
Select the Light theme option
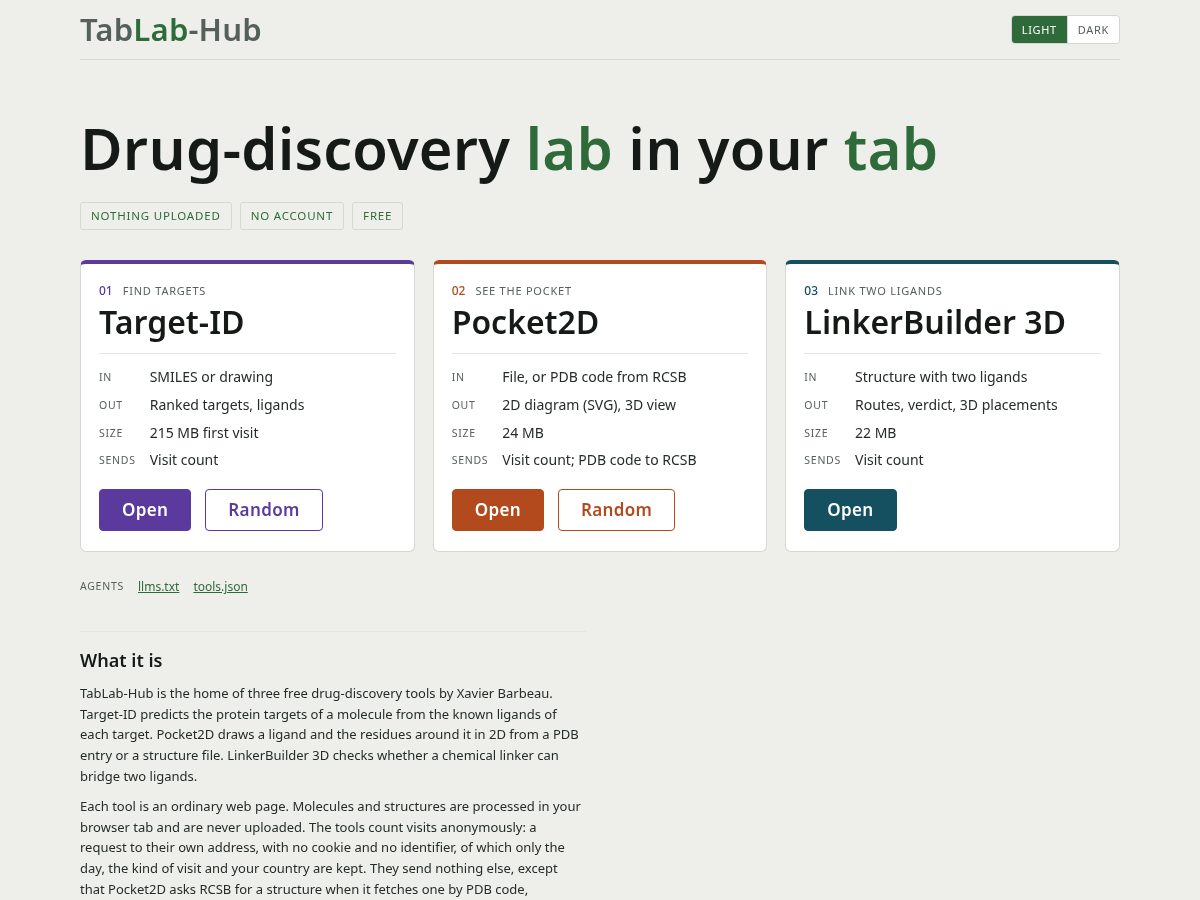click(1039, 30)
